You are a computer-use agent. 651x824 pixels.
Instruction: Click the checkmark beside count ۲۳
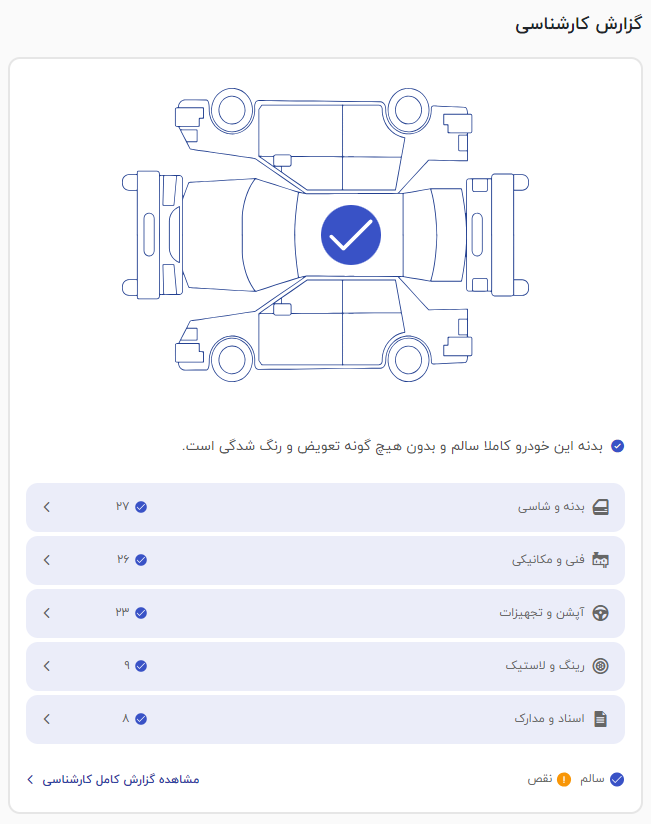pyautogui.click(x=141, y=613)
